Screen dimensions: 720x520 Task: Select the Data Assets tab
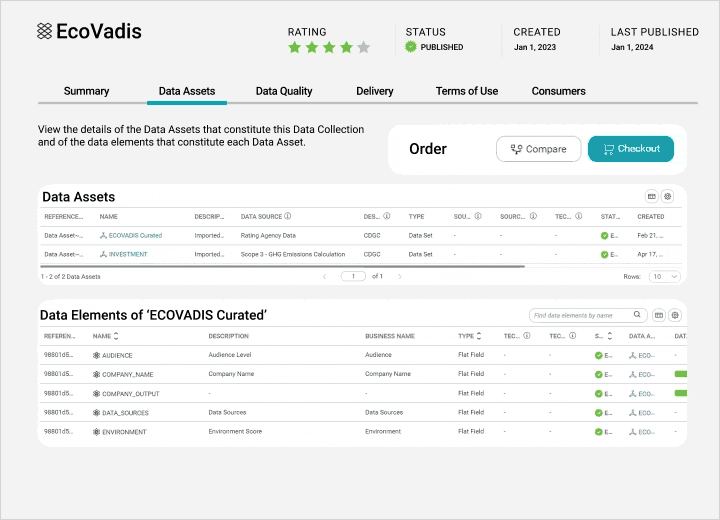coord(187,91)
